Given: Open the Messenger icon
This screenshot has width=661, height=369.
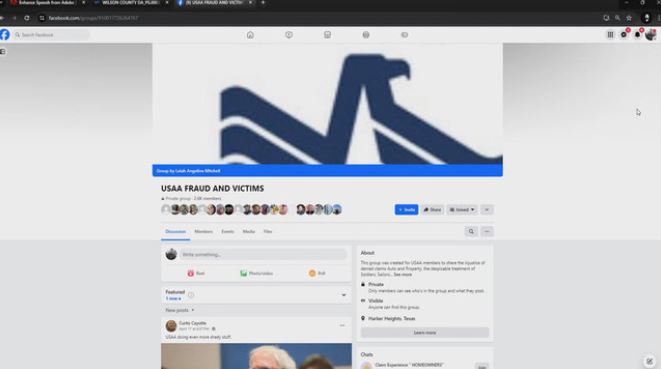Looking at the screenshot, I should coord(624,35).
